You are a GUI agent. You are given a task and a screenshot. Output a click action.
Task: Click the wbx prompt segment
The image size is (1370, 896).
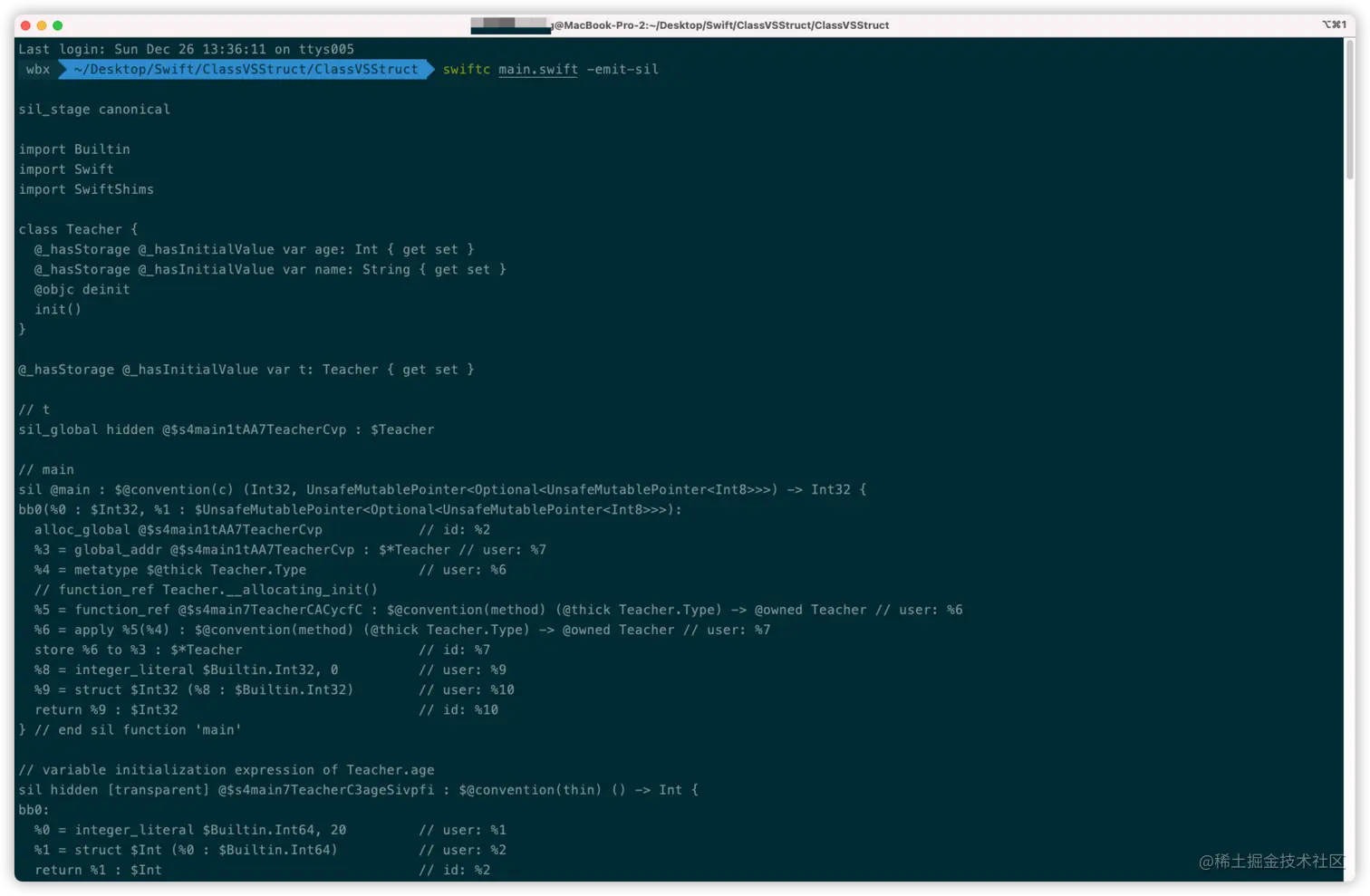pos(38,70)
